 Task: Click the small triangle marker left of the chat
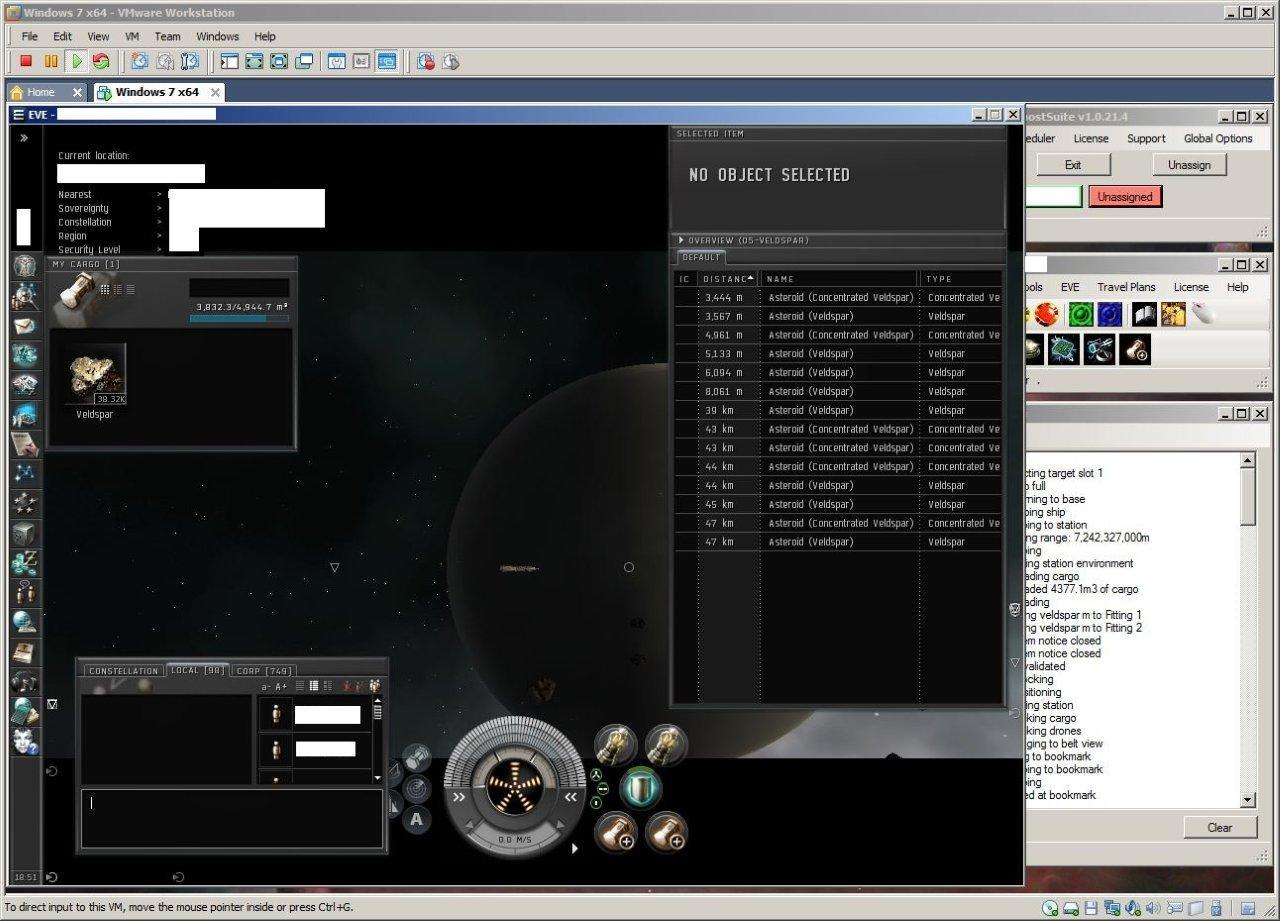tap(52, 704)
